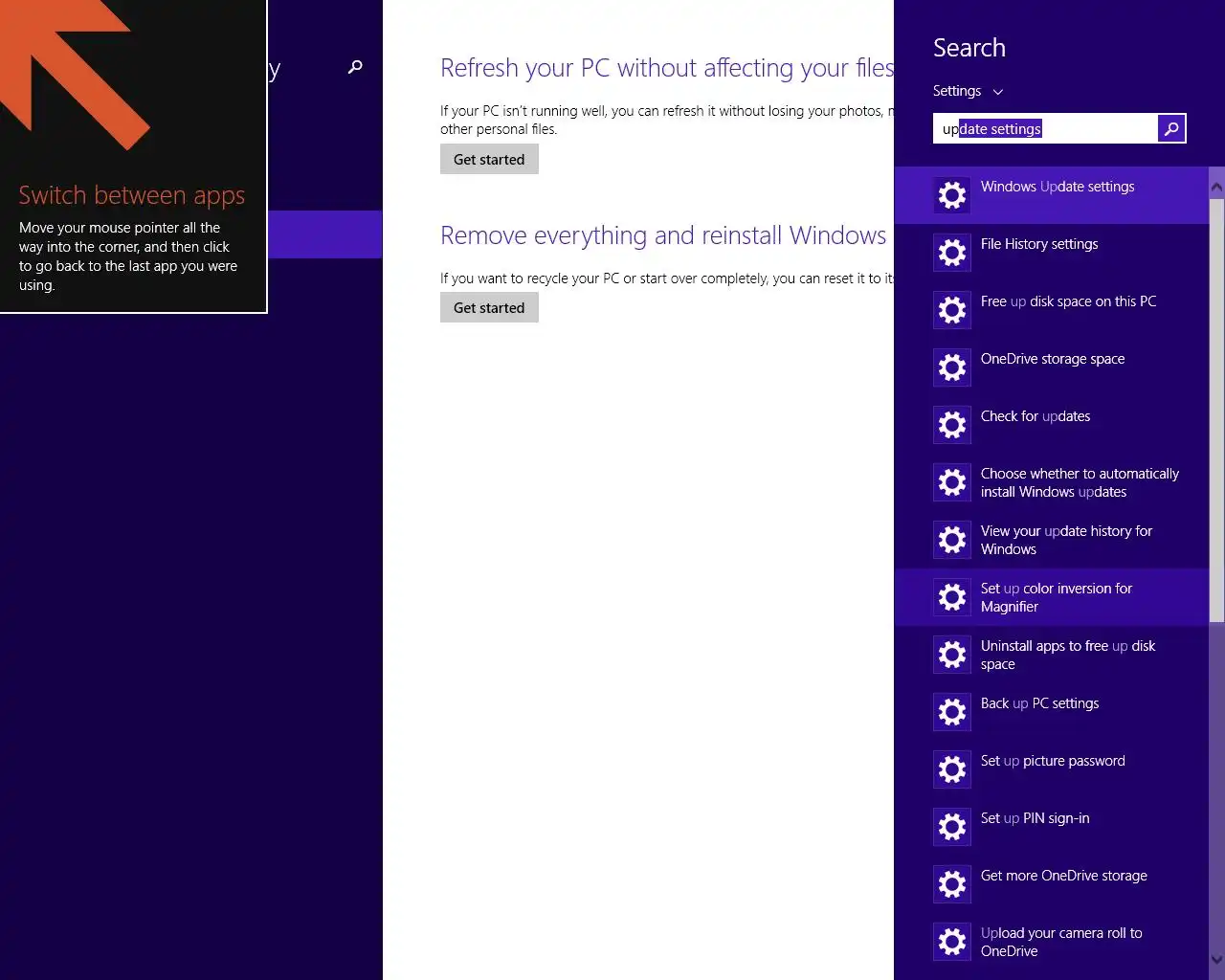Open Uninstall apps to free up disk space
This screenshot has height=980, width=1225.
click(x=1052, y=655)
